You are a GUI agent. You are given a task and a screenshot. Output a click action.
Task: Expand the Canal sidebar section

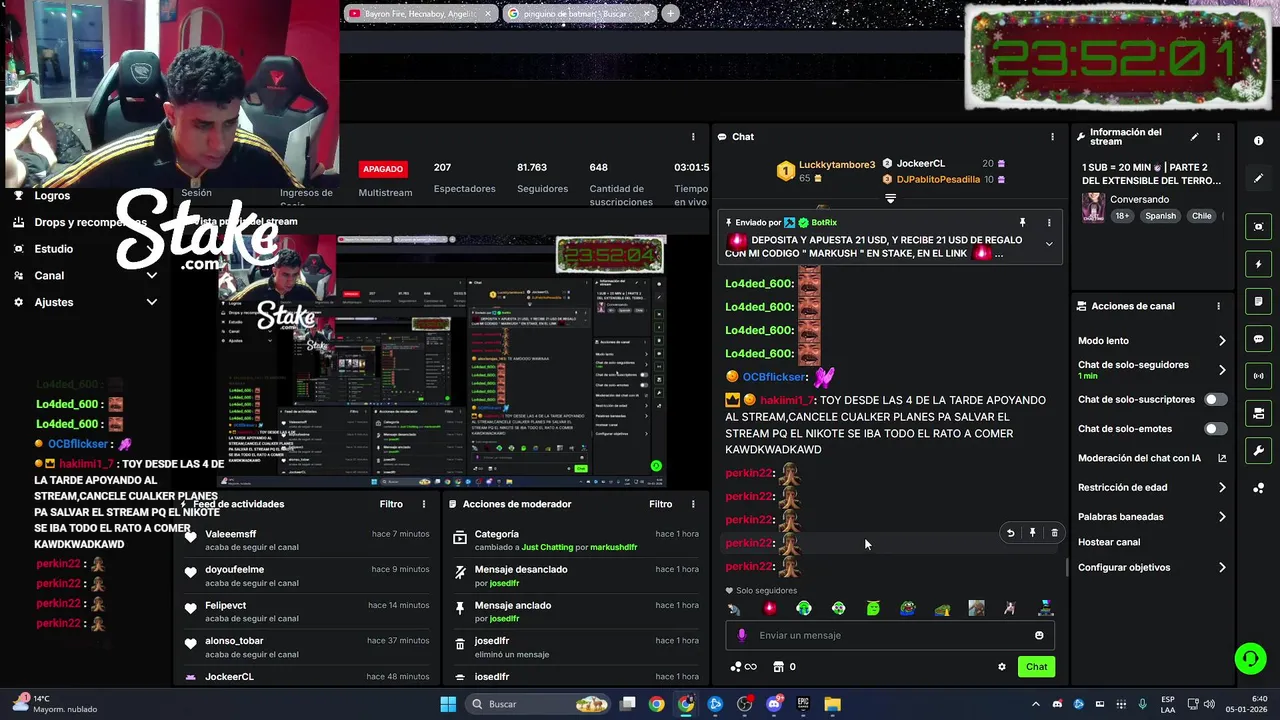[x=152, y=275]
